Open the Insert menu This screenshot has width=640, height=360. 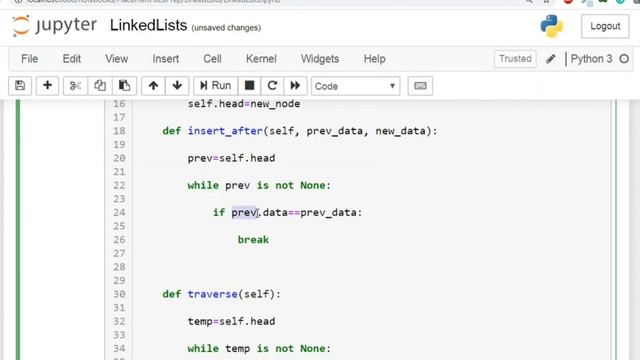(x=165, y=59)
